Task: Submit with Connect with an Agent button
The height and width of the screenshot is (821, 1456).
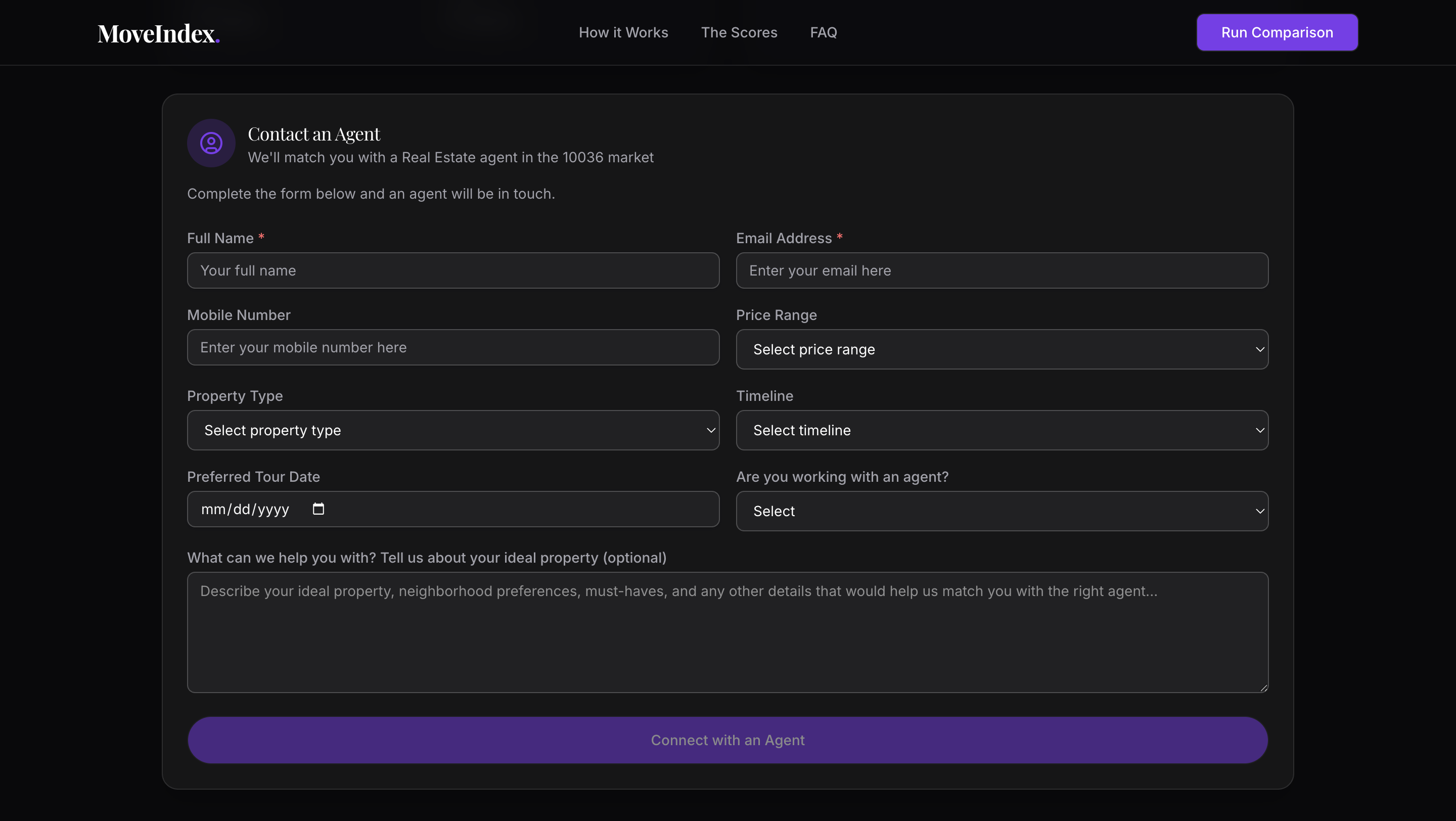Action: (727, 740)
